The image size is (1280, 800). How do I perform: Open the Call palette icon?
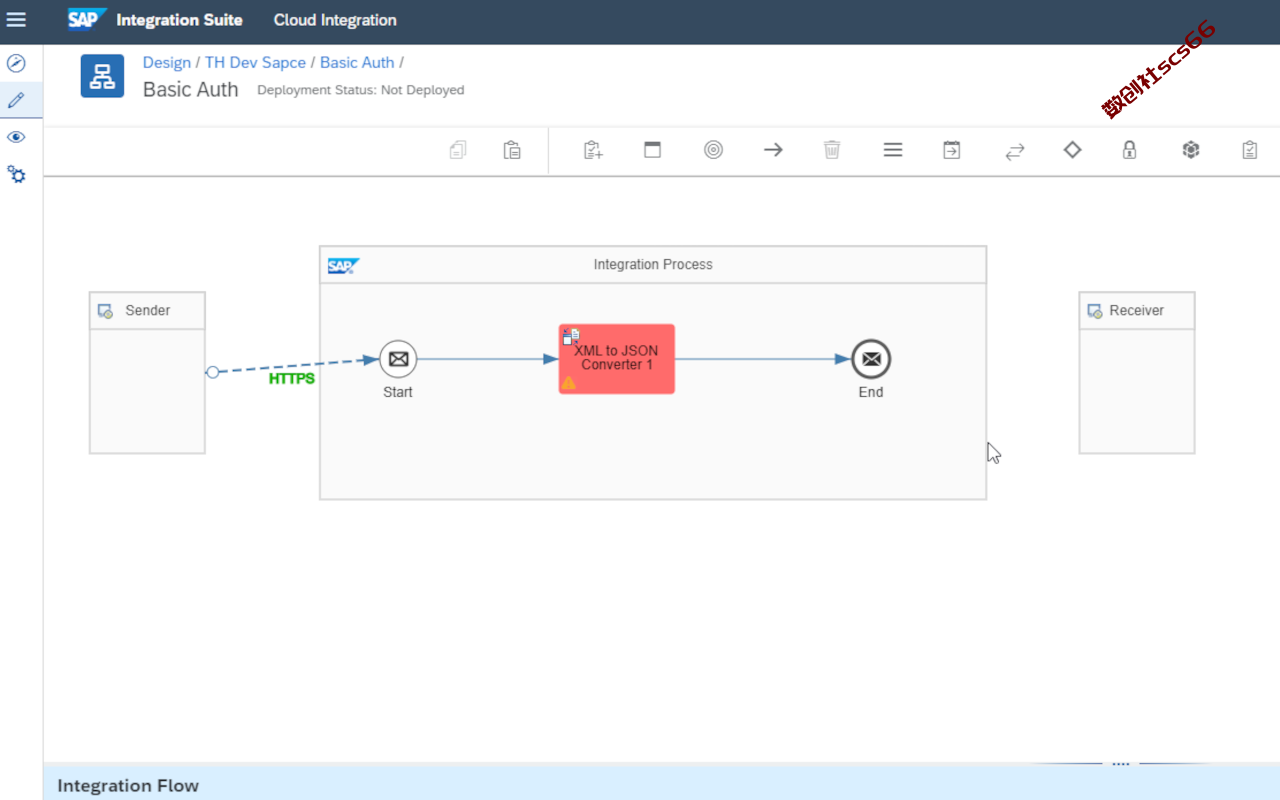[x=951, y=150]
